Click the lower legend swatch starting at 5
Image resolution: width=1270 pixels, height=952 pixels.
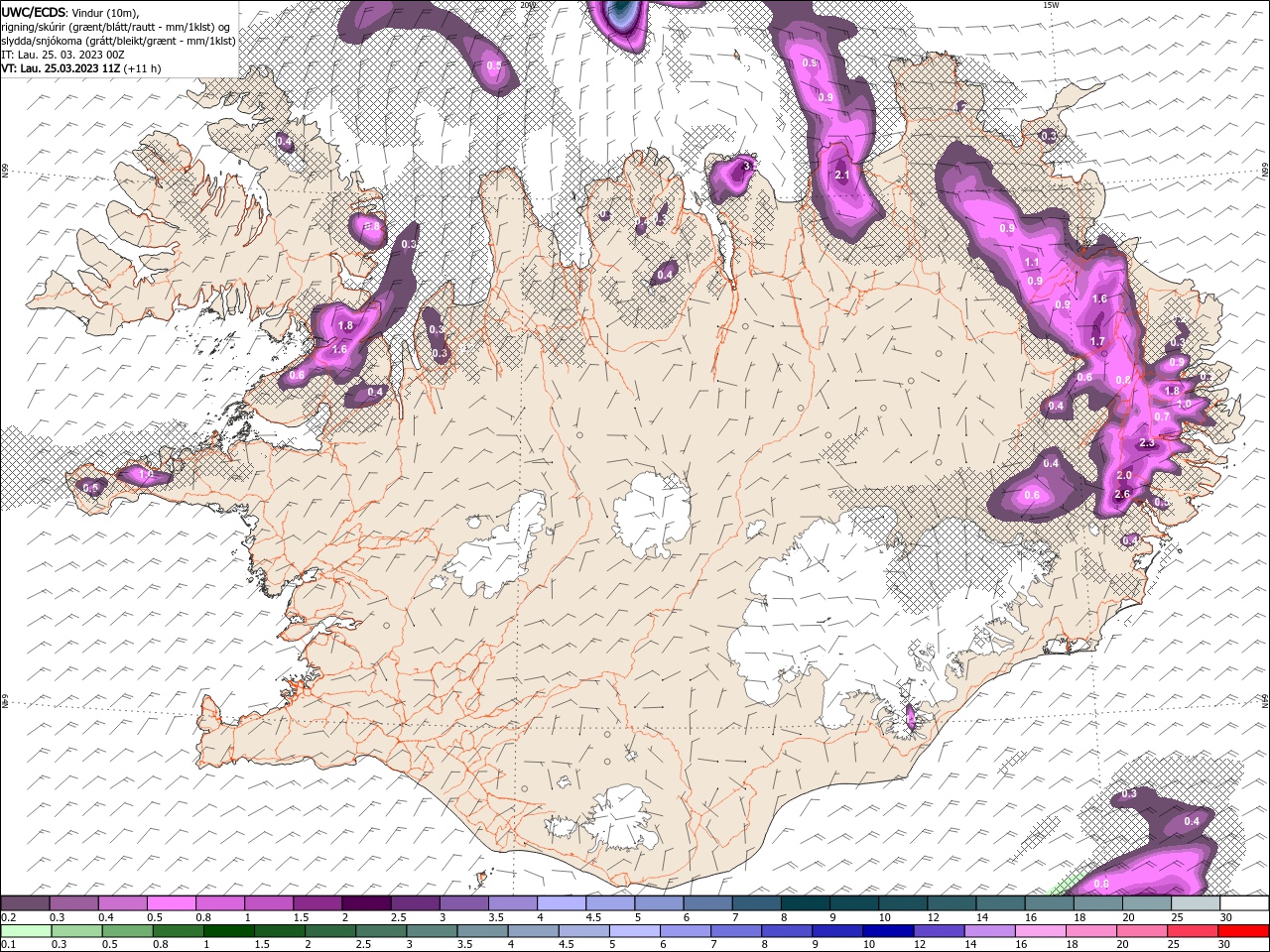pyautogui.click(x=635, y=931)
